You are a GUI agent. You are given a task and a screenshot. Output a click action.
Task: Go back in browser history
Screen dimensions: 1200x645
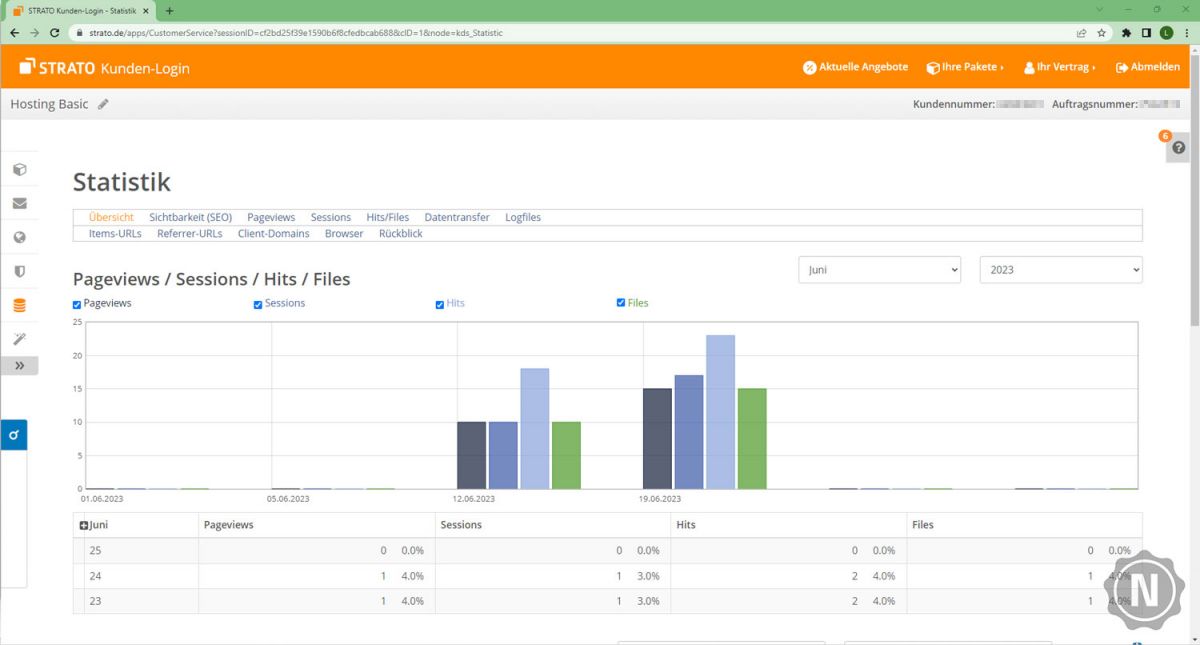pyautogui.click(x=14, y=32)
